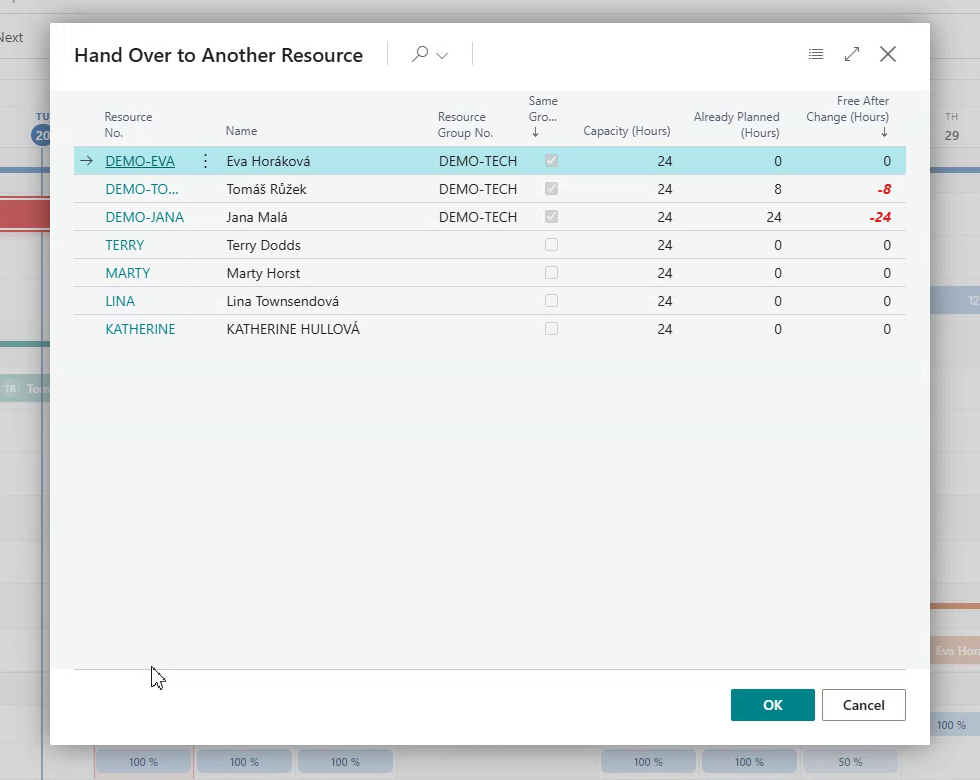Open the LINA resource link
This screenshot has height=780, width=980.
tap(120, 301)
